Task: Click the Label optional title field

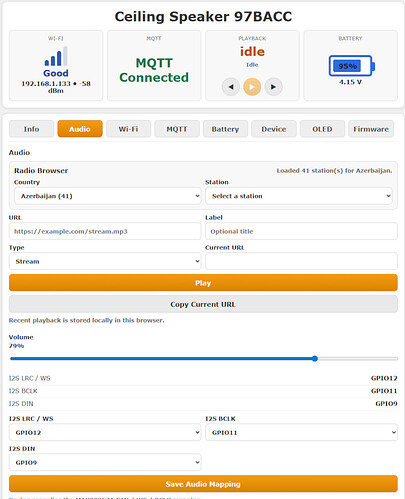Action: pyautogui.click(x=301, y=231)
